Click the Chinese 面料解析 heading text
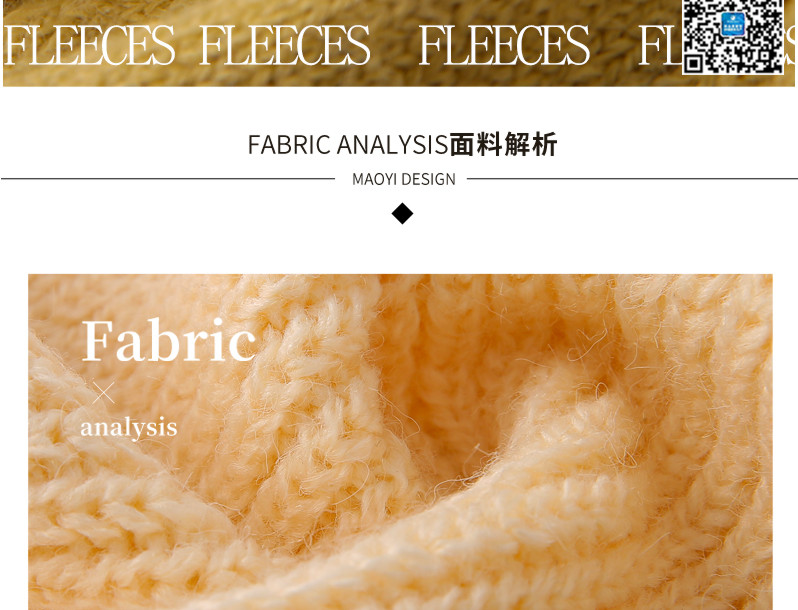Viewport: 798px width, 610px height. point(503,144)
